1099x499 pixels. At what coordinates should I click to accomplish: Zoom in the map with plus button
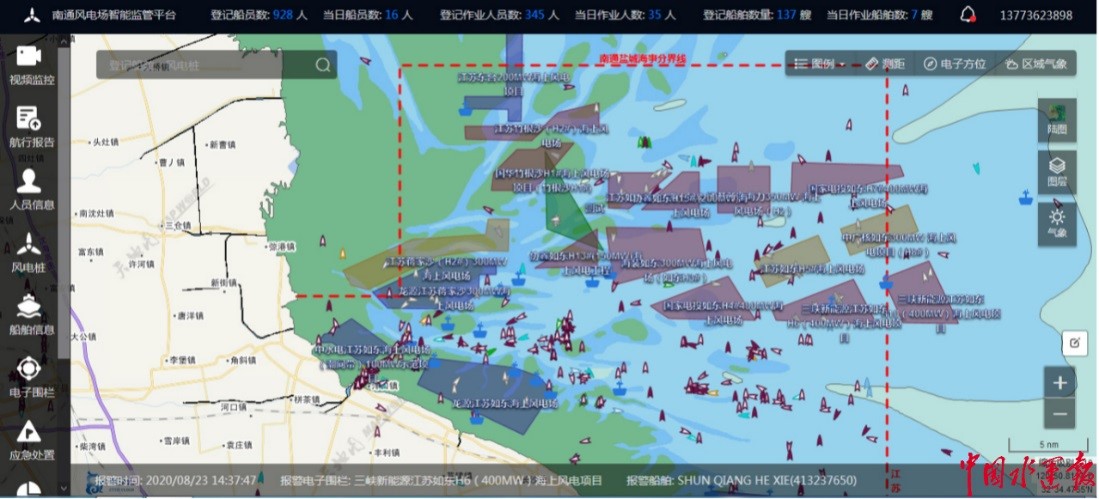click(1060, 382)
